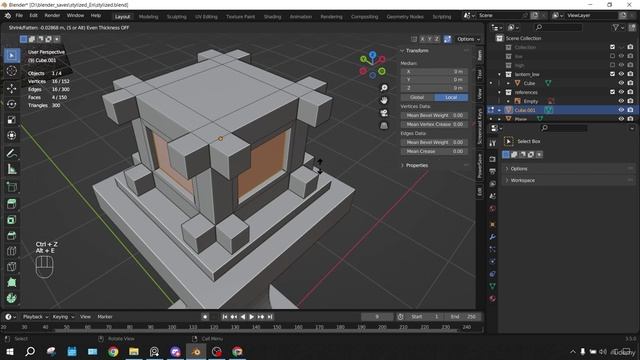Open the Playback dropdown in timeline
This screenshot has height=360, width=640.
(x=35, y=317)
